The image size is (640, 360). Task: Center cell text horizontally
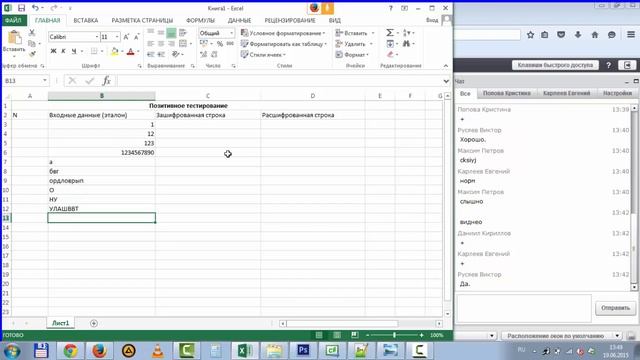(x=161, y=44)
